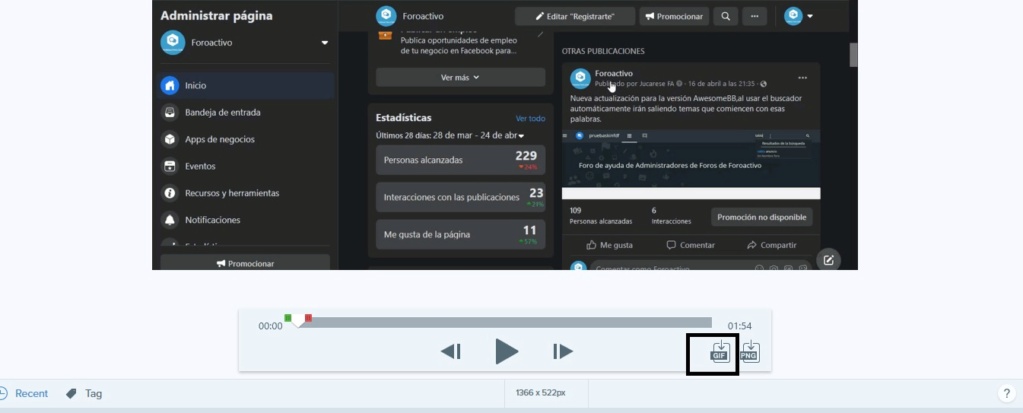Click the OTRAS PUBLICACIONES heading
This screenshot has height=413, width=1023.
click(x=603, y=51)
